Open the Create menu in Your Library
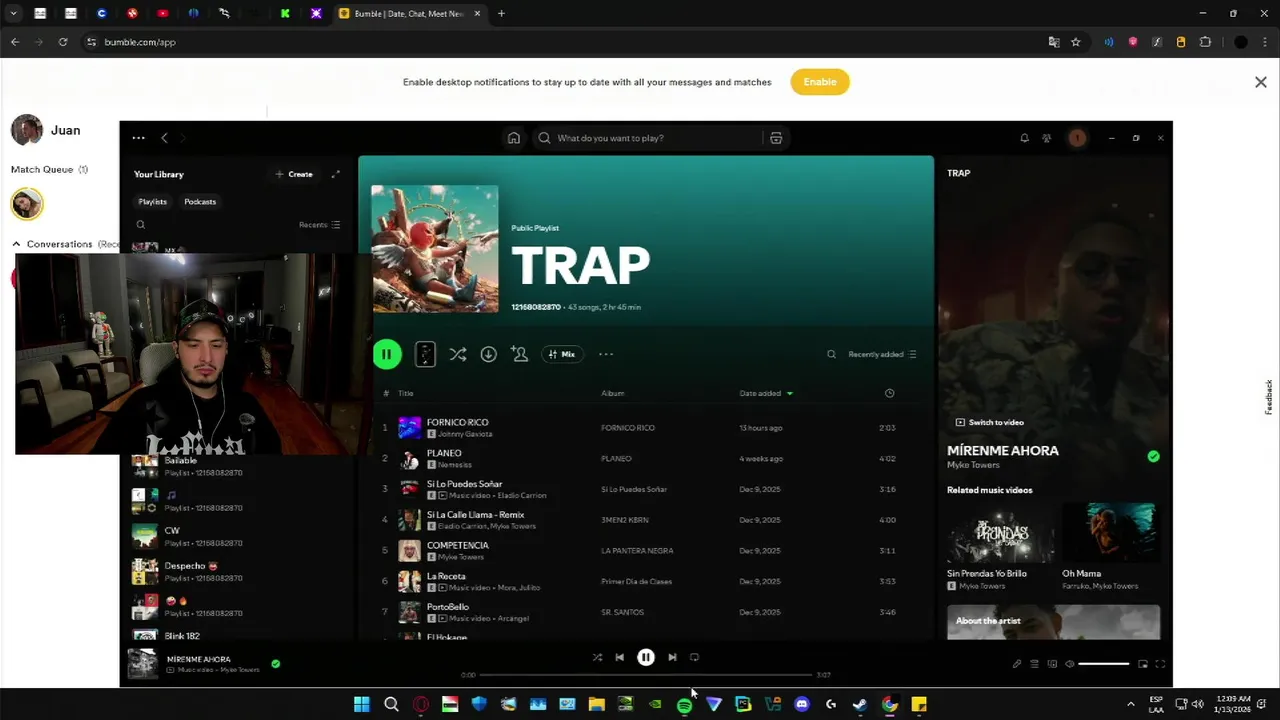Image resolution: width=1280 pixels, height=720 pixels. pyautogui.click(x=294, y=174)
